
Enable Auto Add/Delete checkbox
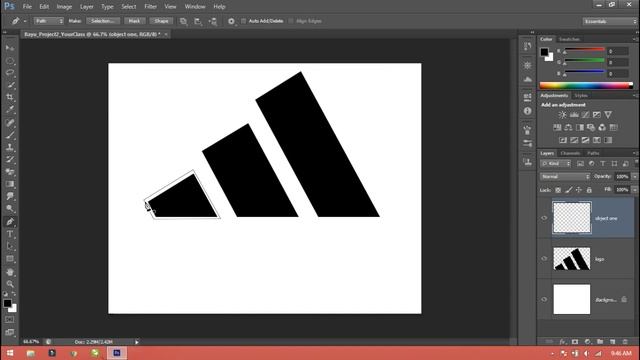coord(243,21)
